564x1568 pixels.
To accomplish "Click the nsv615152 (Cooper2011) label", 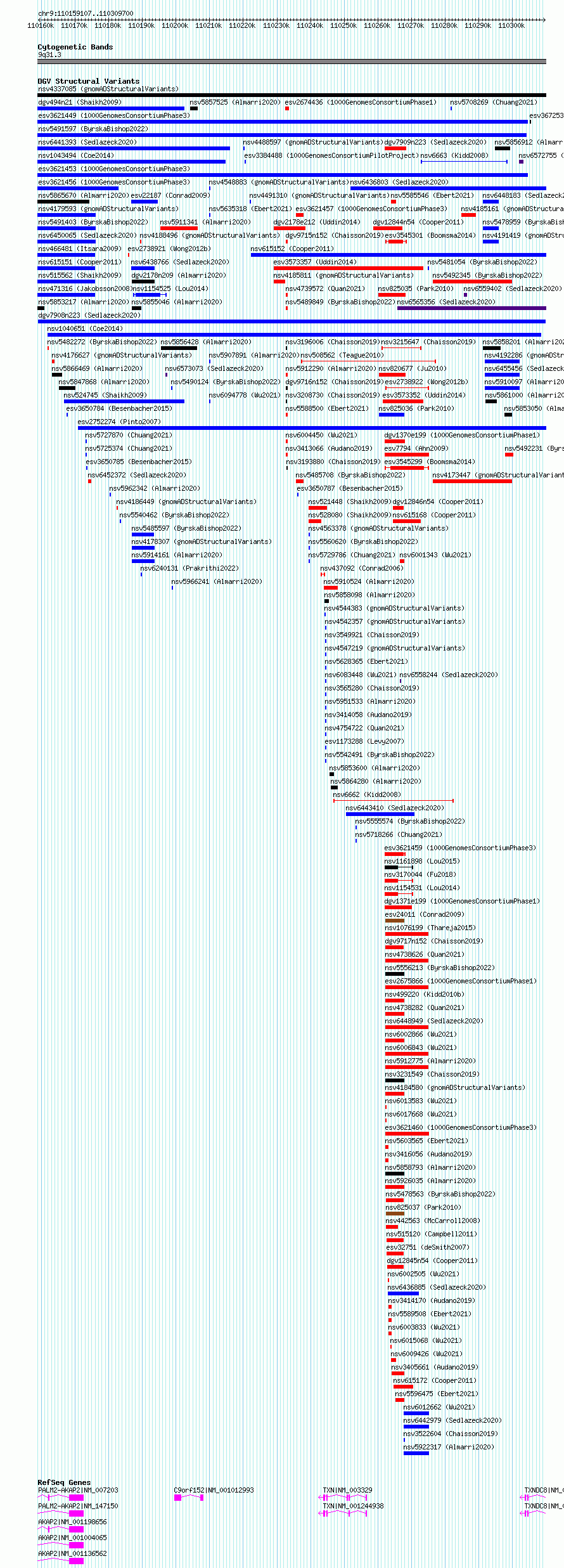I will coord(292,249).
